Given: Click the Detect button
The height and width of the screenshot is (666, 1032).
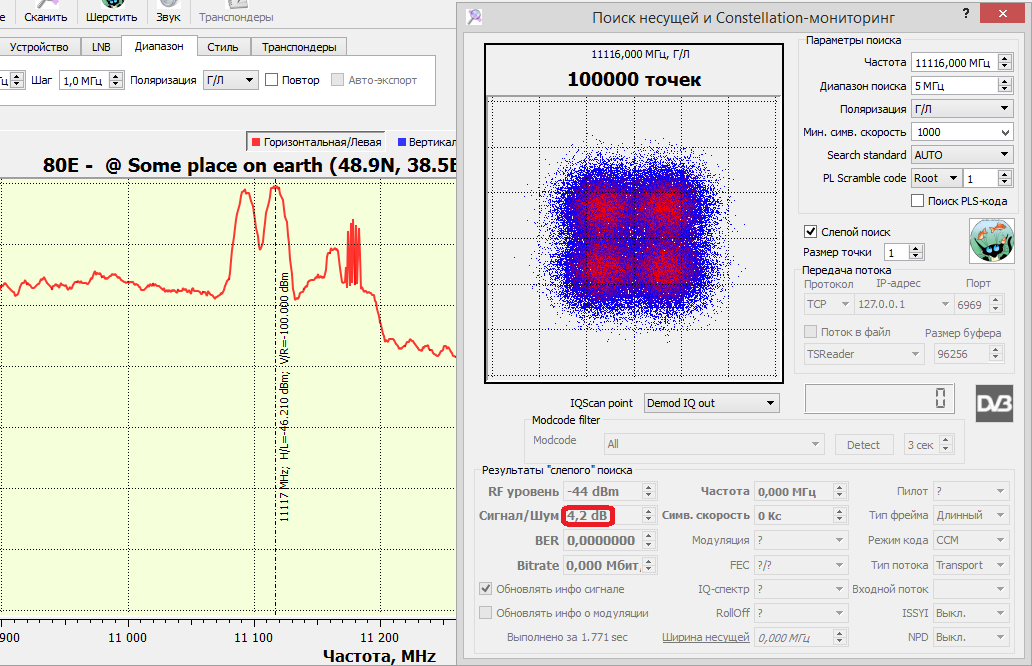Looking at the screenshot, I should (x=864, y=445).
